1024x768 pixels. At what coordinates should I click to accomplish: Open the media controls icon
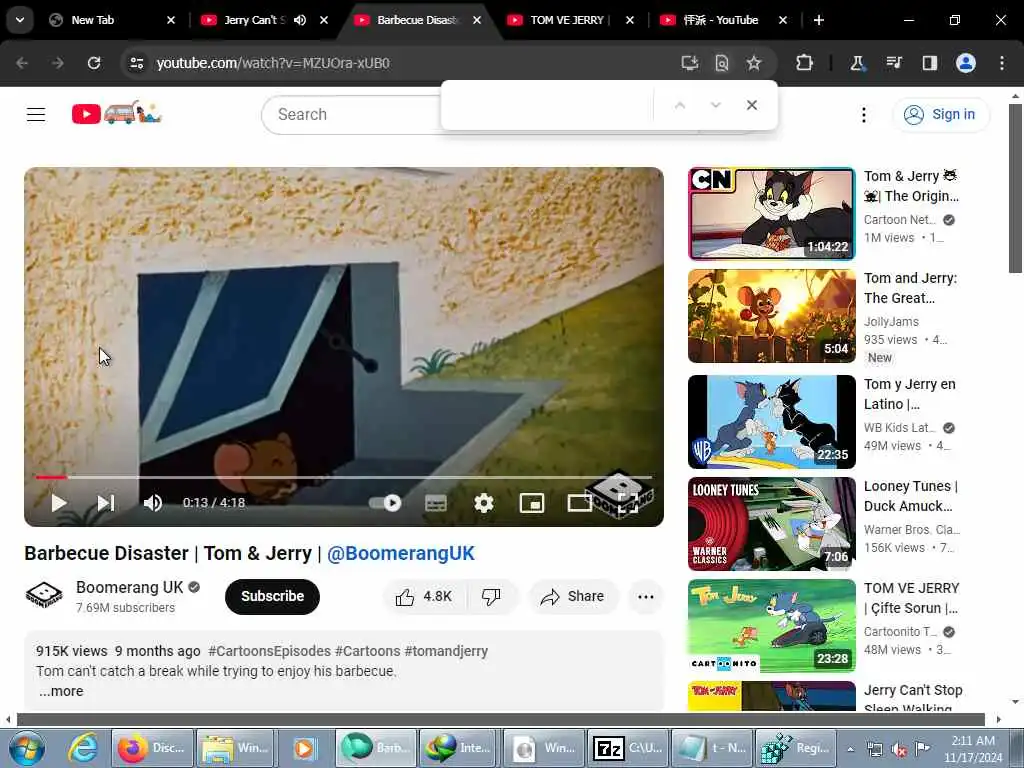coord(893,63)
